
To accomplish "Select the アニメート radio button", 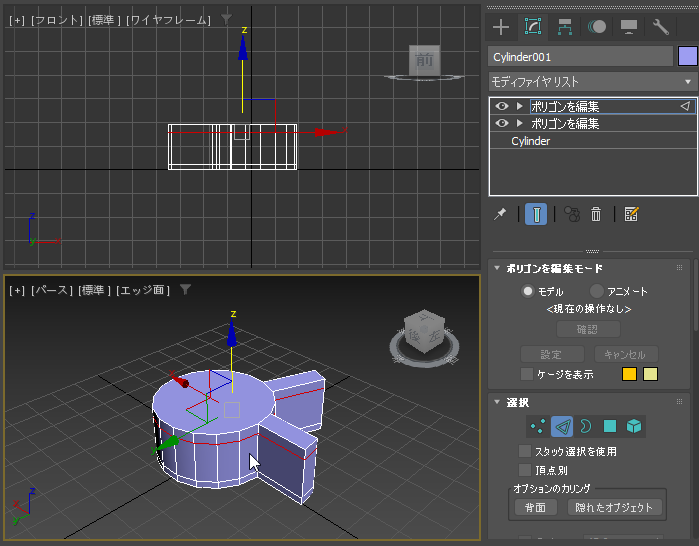I will click(x=596, y=291).
